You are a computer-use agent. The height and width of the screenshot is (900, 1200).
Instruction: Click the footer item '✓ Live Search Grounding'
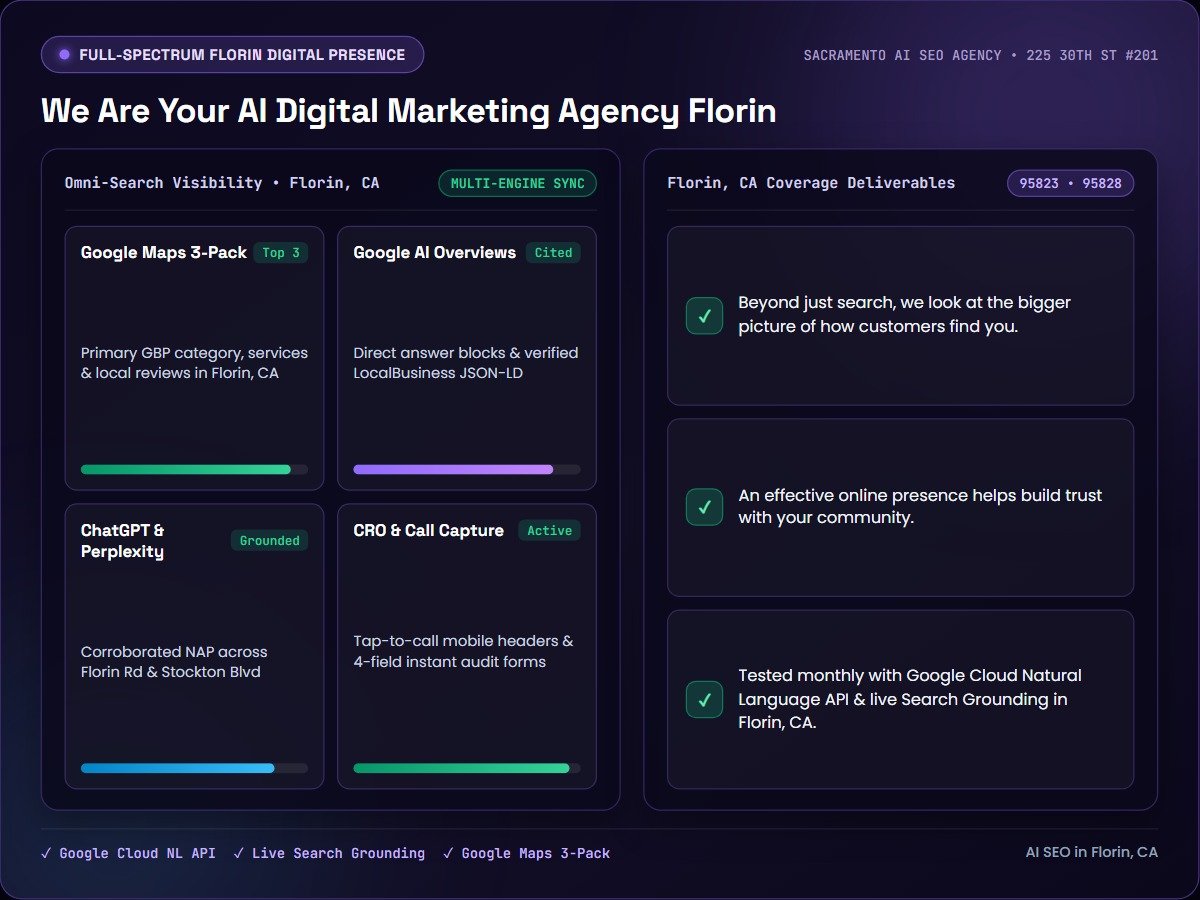tap(329, 853)
